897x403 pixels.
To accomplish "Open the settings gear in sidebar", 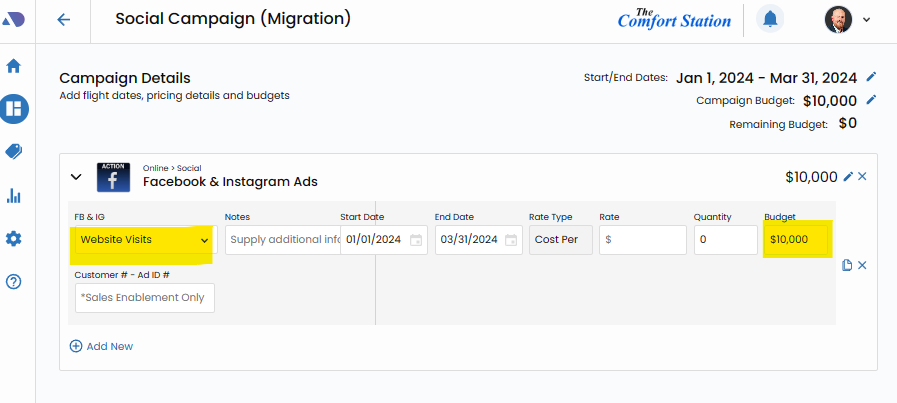I will (x=14, y=239).
